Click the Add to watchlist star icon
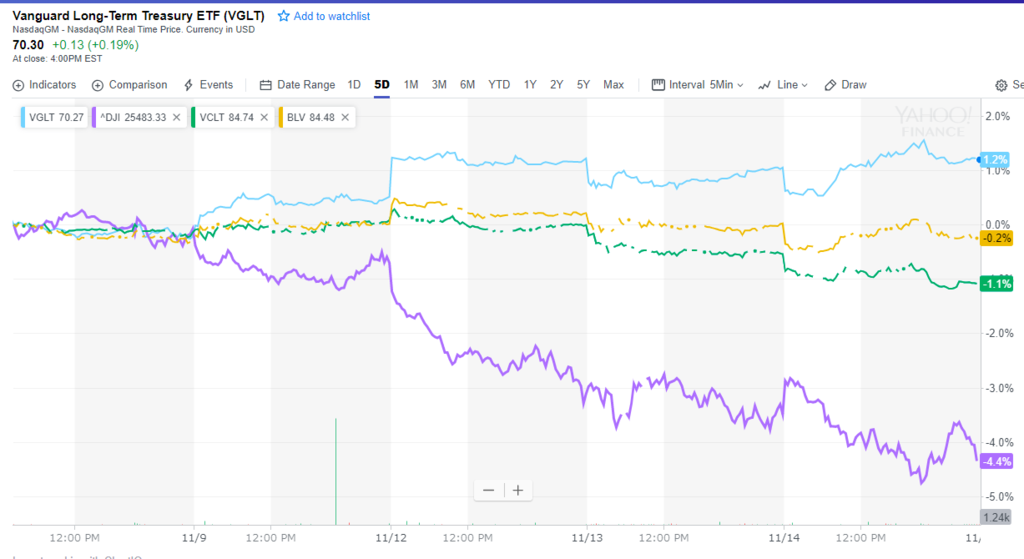Screen dimensions: 1024x559 pos(283,16)
